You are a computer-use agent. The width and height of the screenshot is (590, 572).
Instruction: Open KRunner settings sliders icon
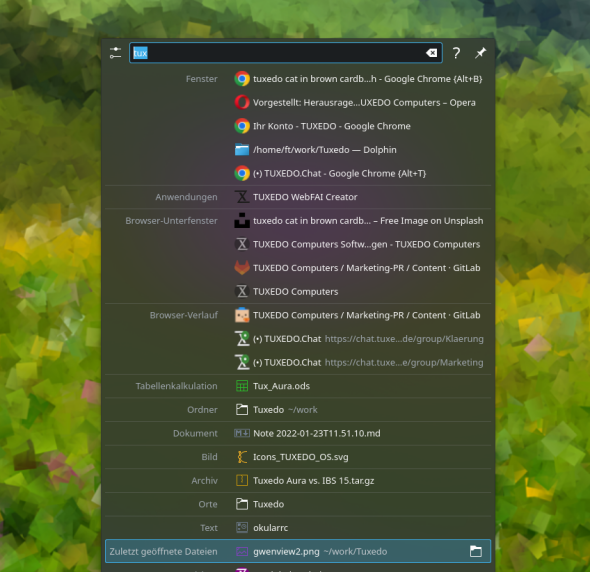tap(115, 53)
